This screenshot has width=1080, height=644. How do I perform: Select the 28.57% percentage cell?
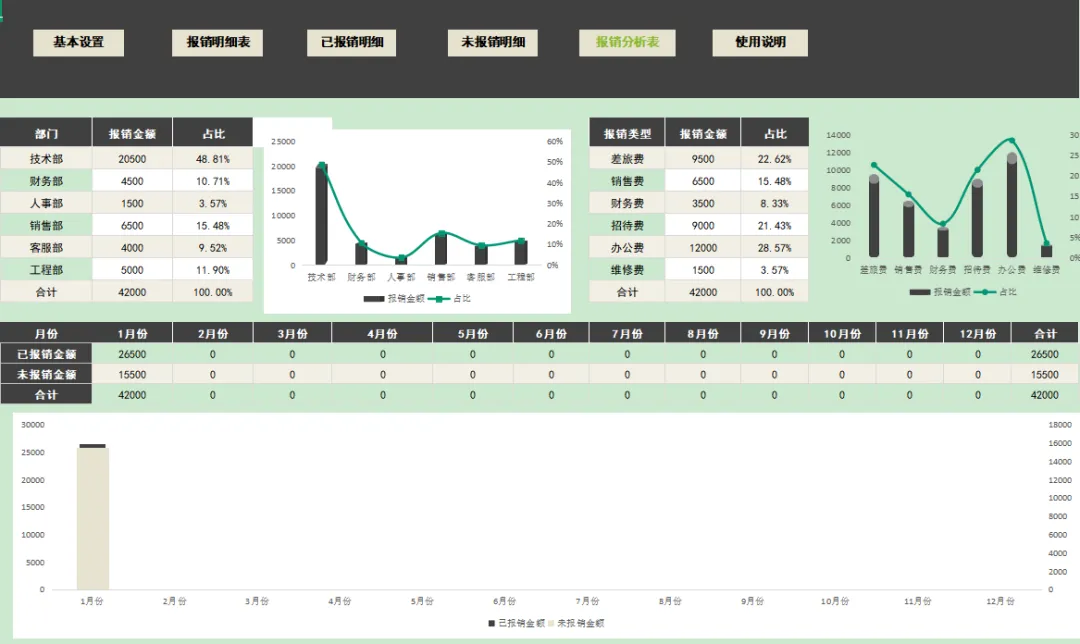(775, 247)
